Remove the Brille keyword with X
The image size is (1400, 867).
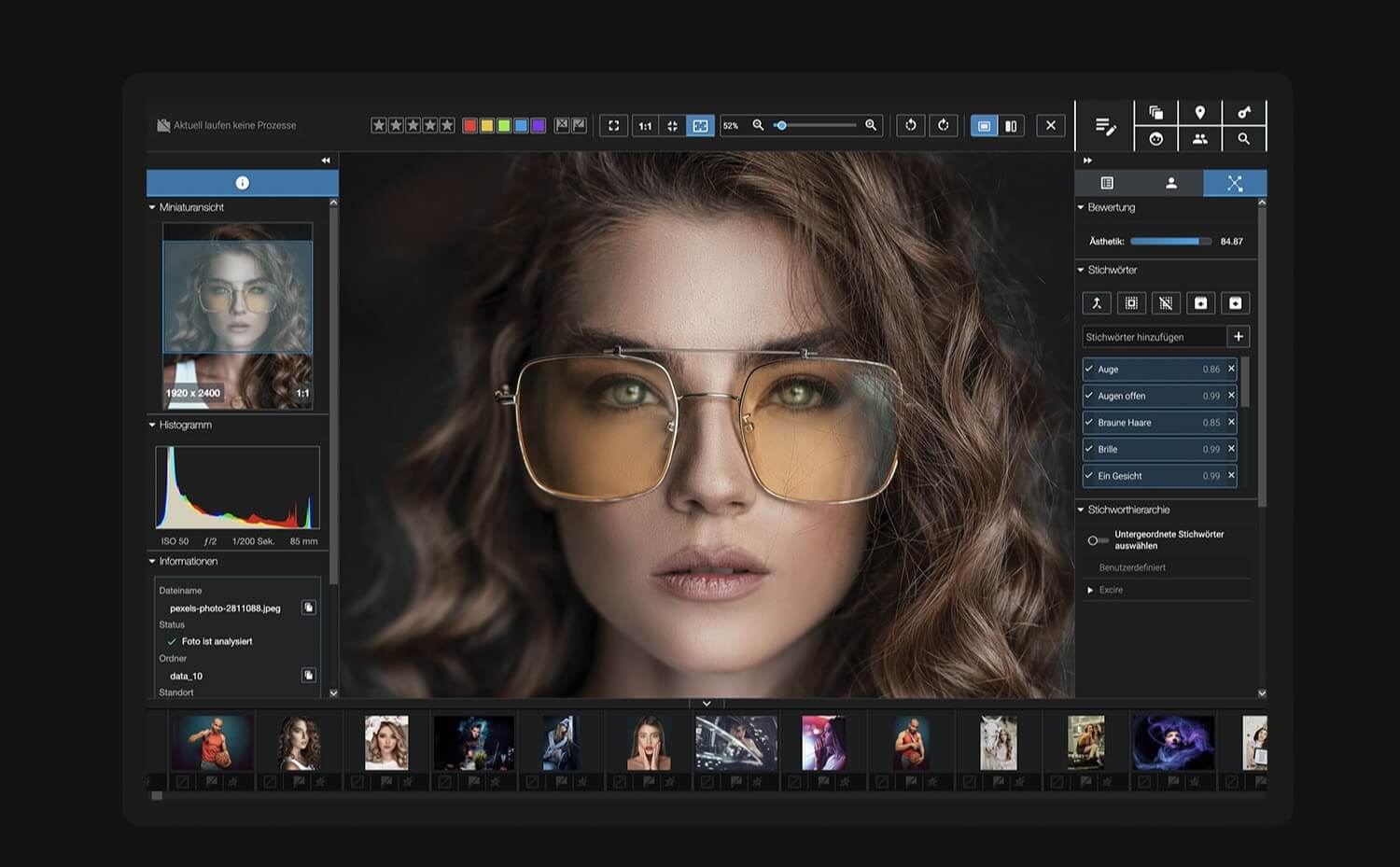click(x=1231, y=449)
